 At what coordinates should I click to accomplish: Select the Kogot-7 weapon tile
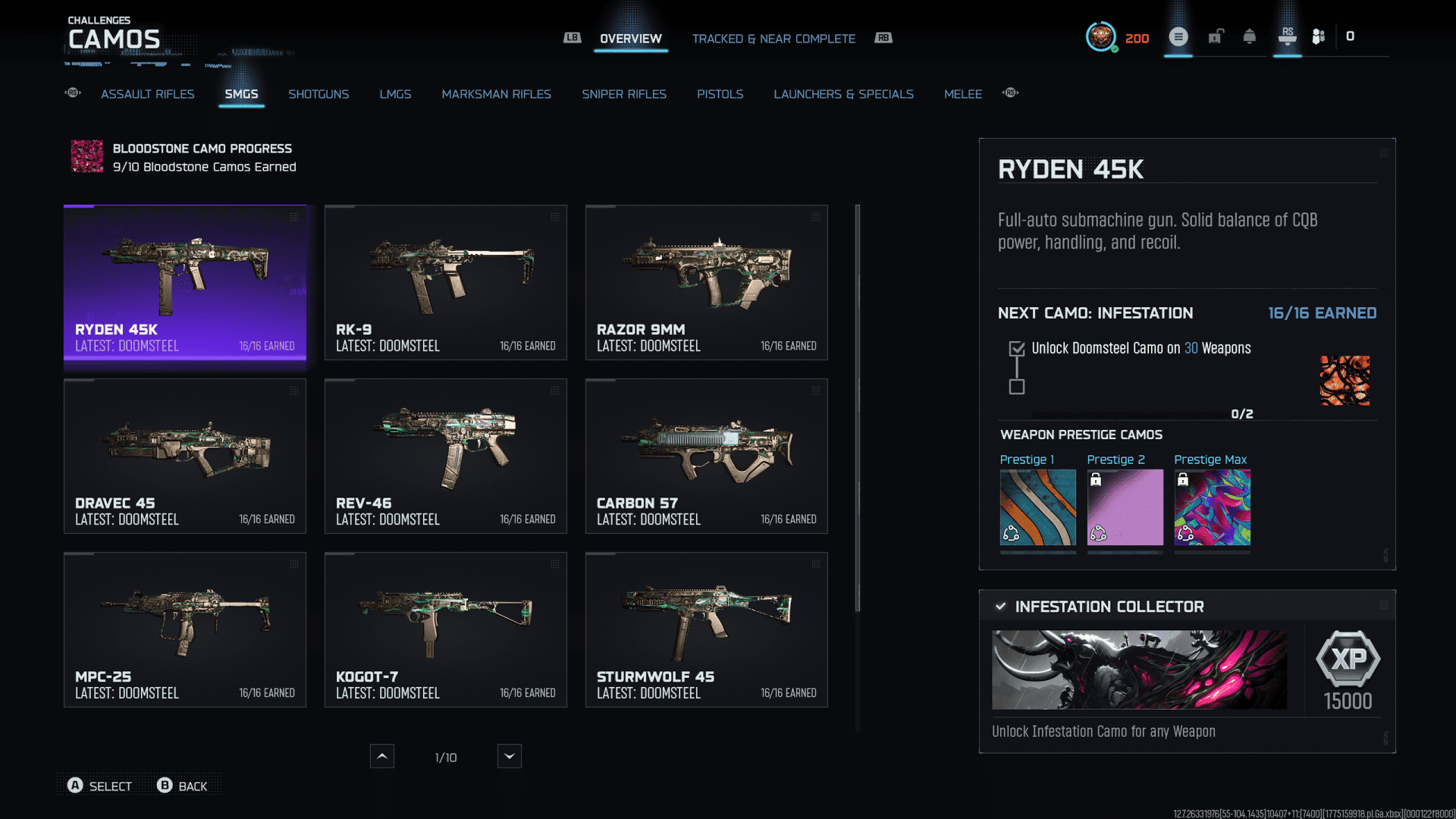click(445, 629)
